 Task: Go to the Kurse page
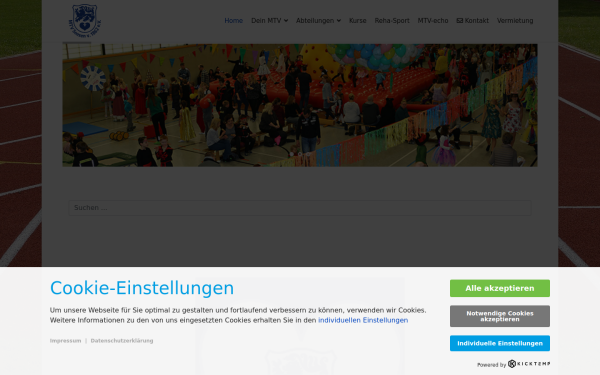tap(357, 21)
